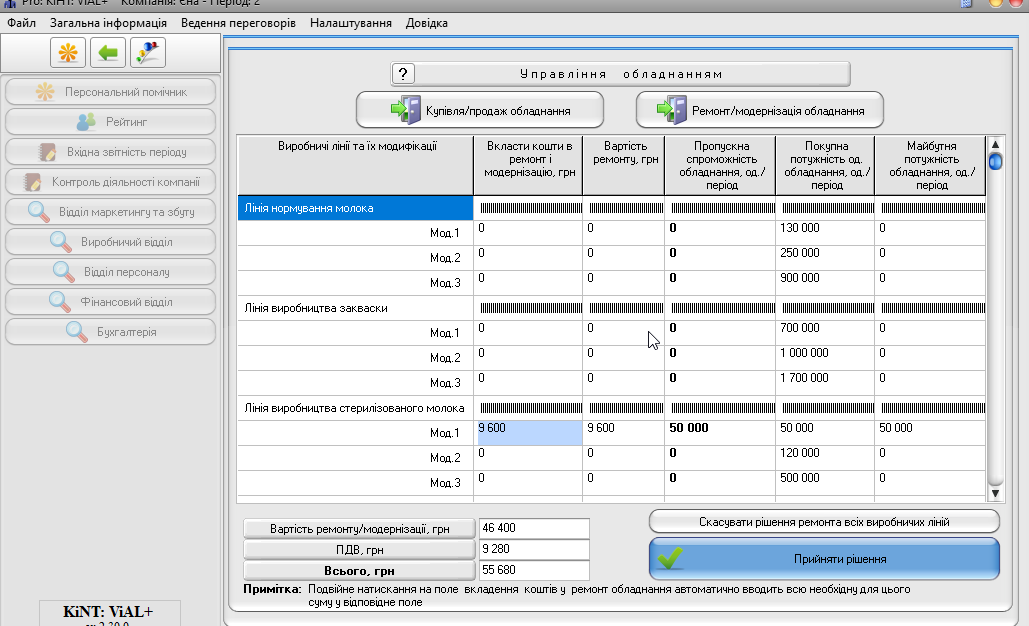This screenshot has height=626, width=1029.
Task: Click the KiNT: ViAL+ logo label
Action: click(108, 612)
